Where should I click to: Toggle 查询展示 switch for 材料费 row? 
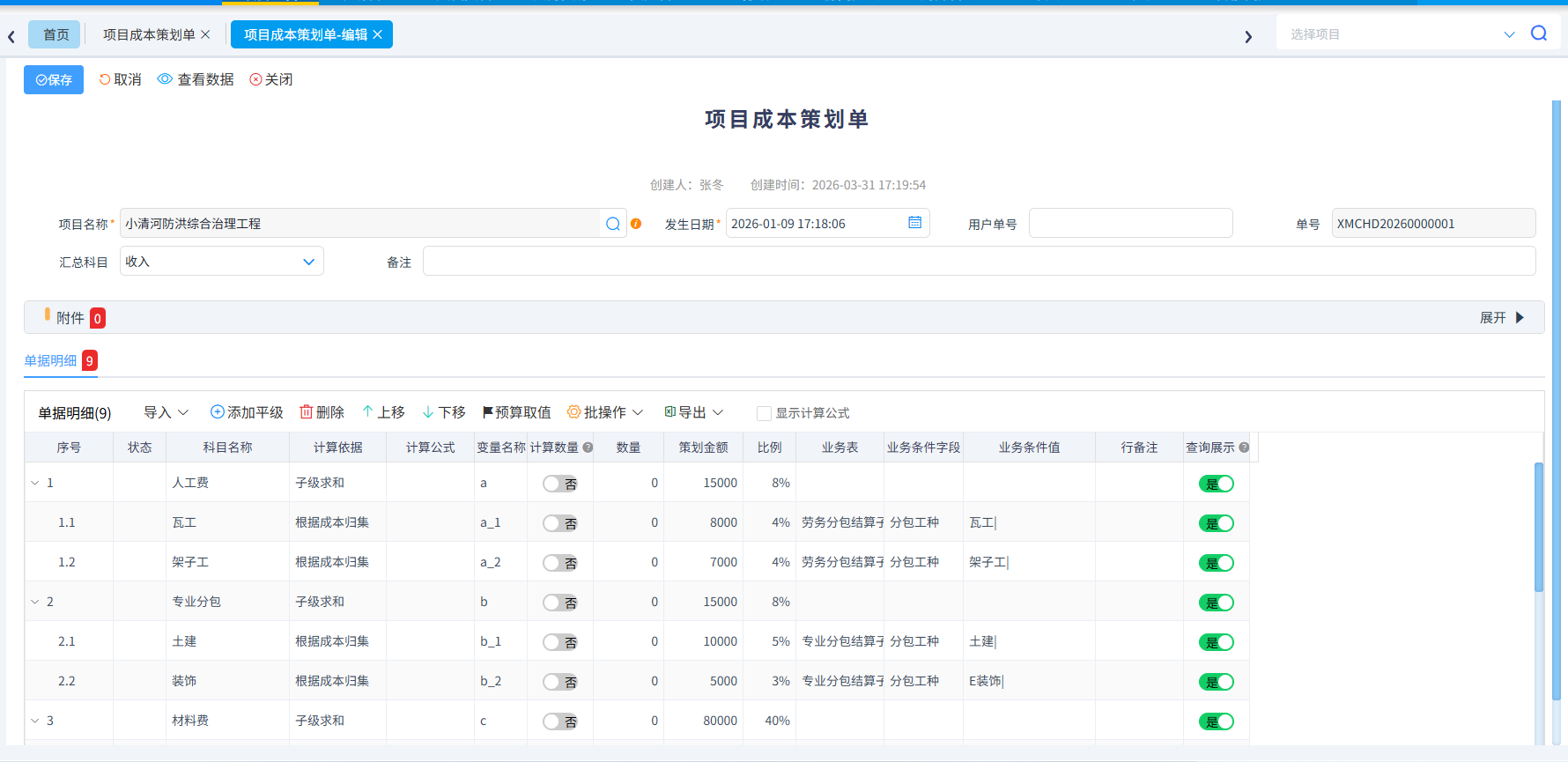(x=1217, y=721)
